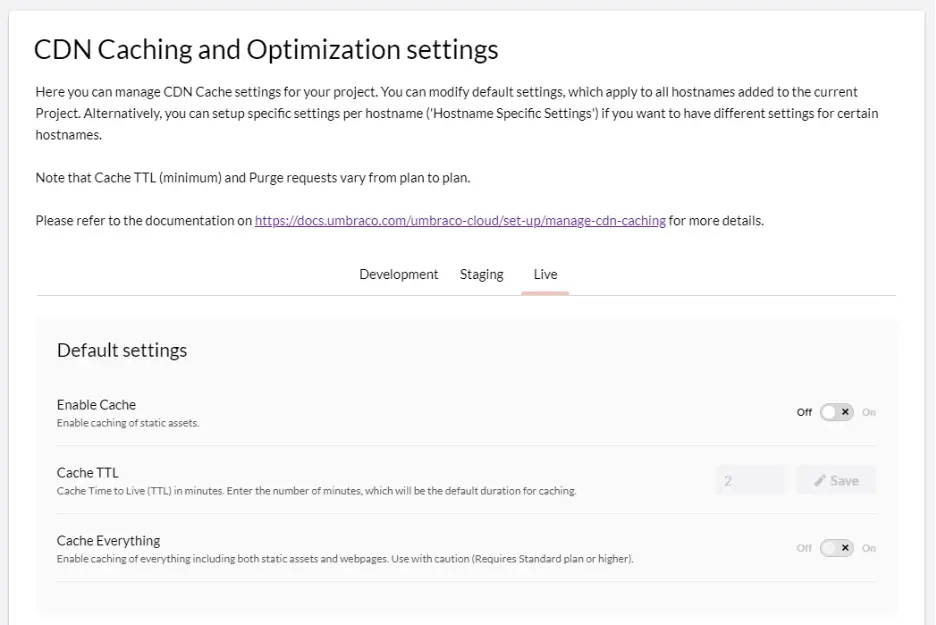
Task: Click the On label beside Cache Everything
Action: (869, 549)
